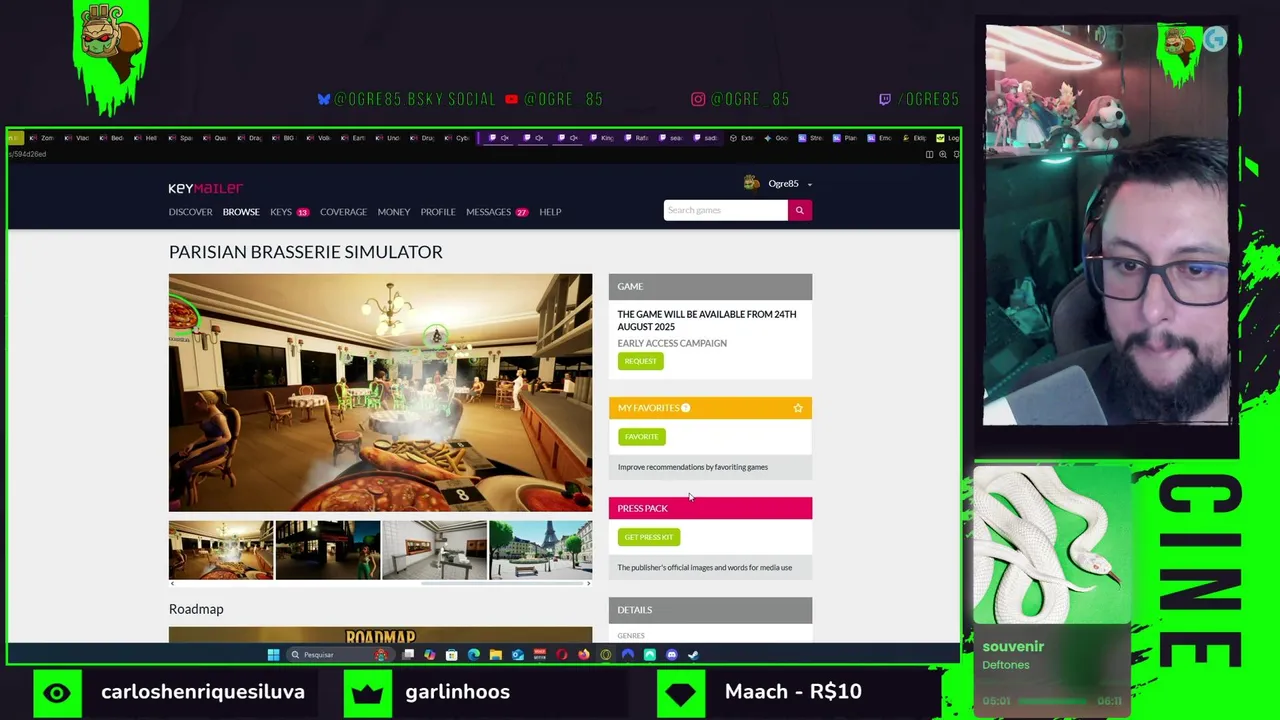Viewport: 1280px width, 720px height.
Task: Click the Get Press Kit button
Action: tap(649, 537)
